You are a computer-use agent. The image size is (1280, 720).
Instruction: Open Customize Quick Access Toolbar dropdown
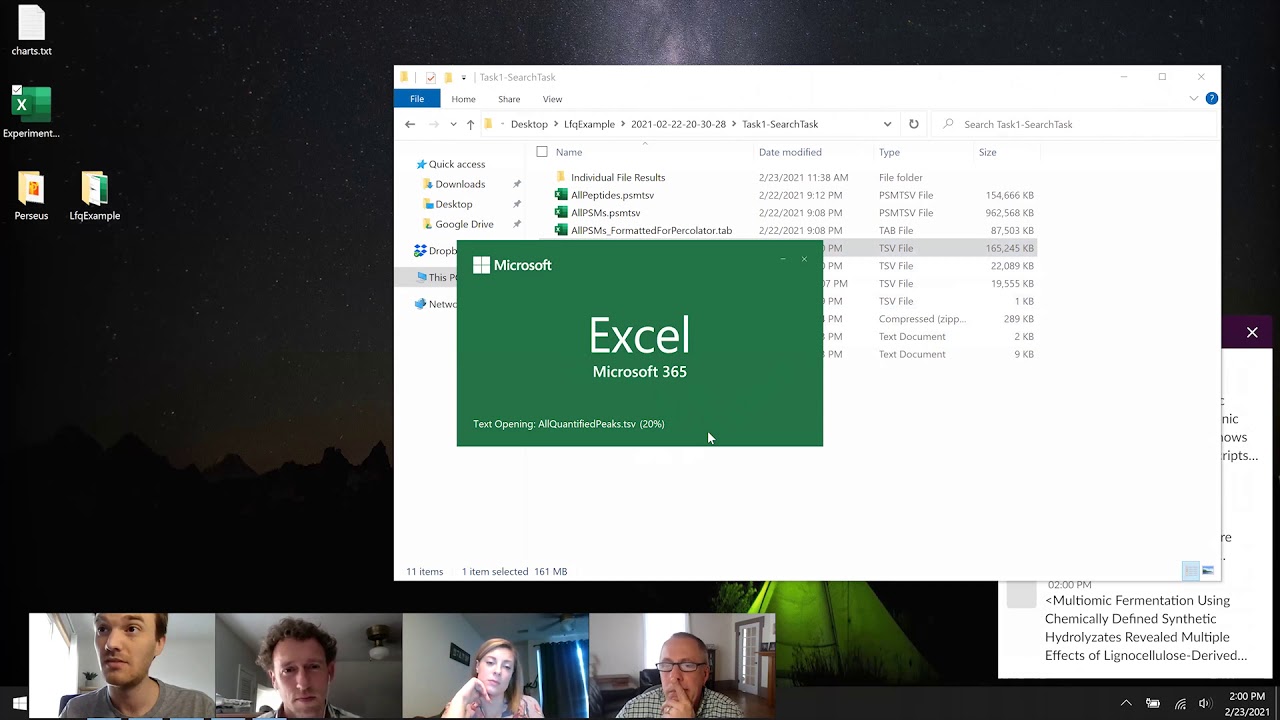464,77
